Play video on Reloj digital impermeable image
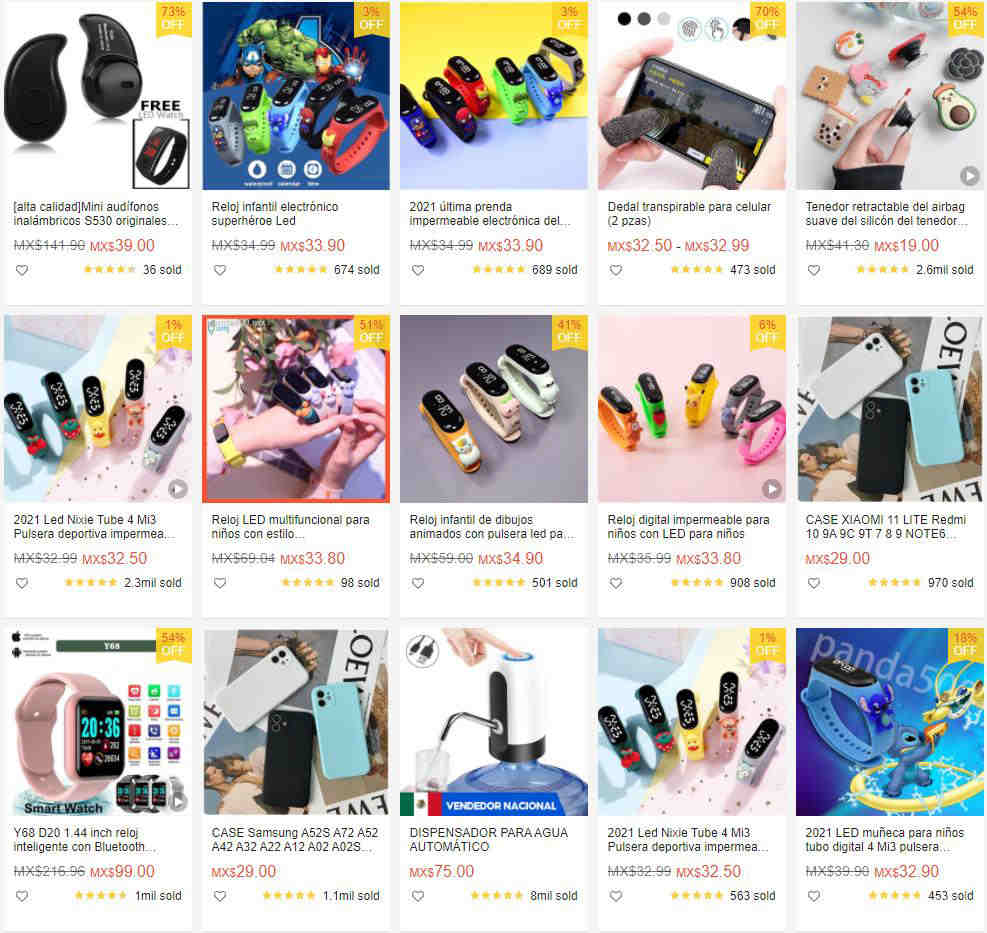 point(772,489)
